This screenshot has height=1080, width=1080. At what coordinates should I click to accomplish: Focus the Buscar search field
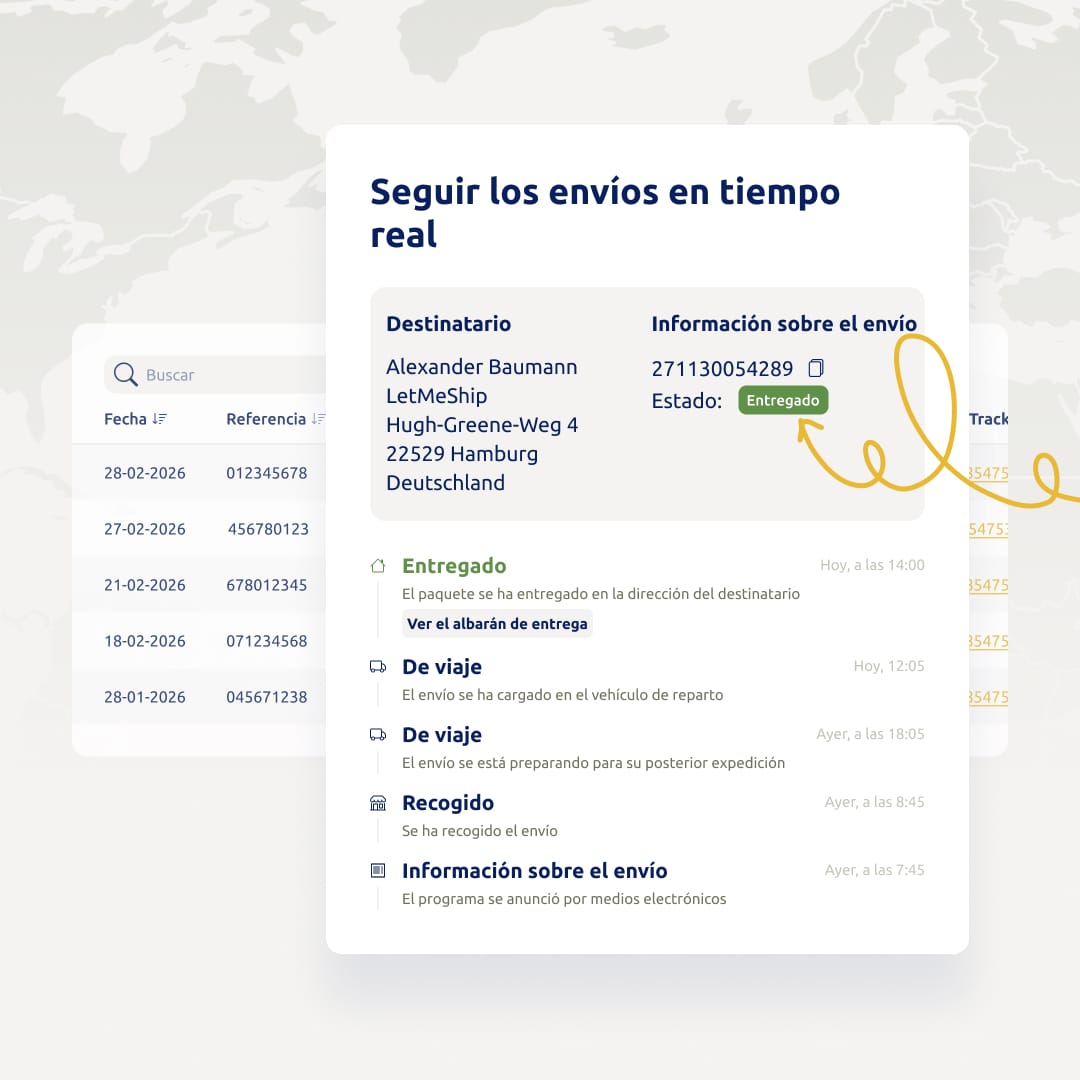click(x=215, y=375)
